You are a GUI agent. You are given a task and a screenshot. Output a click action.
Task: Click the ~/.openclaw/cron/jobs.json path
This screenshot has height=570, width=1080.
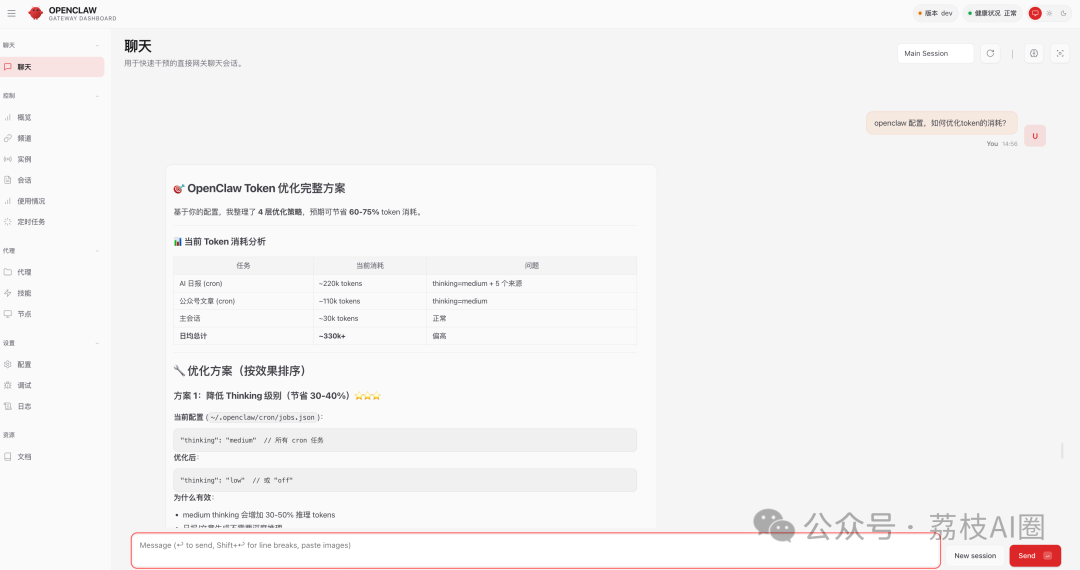pos(263,417)
